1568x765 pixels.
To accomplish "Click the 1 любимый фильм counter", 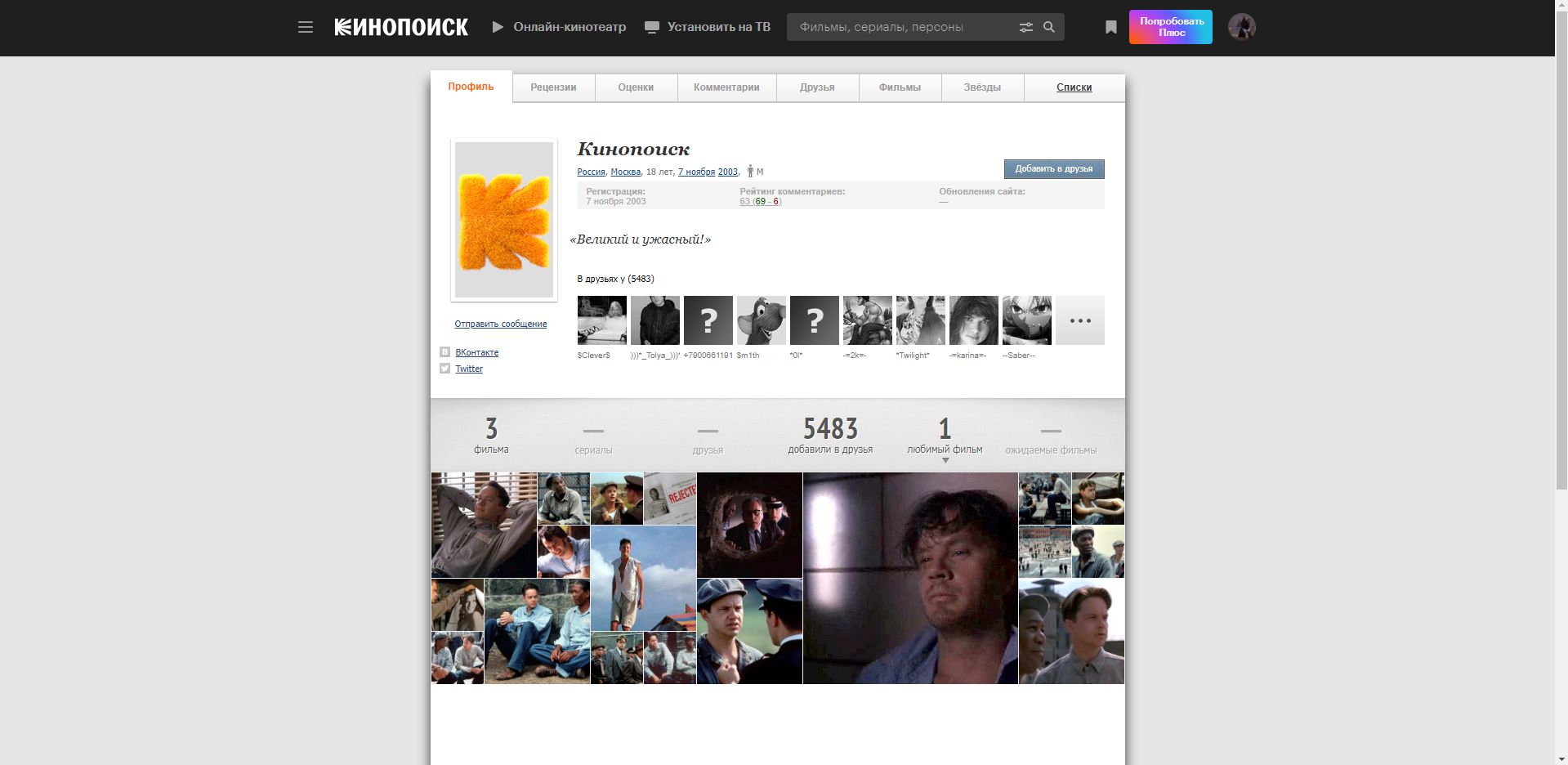I will coord(945,435).
